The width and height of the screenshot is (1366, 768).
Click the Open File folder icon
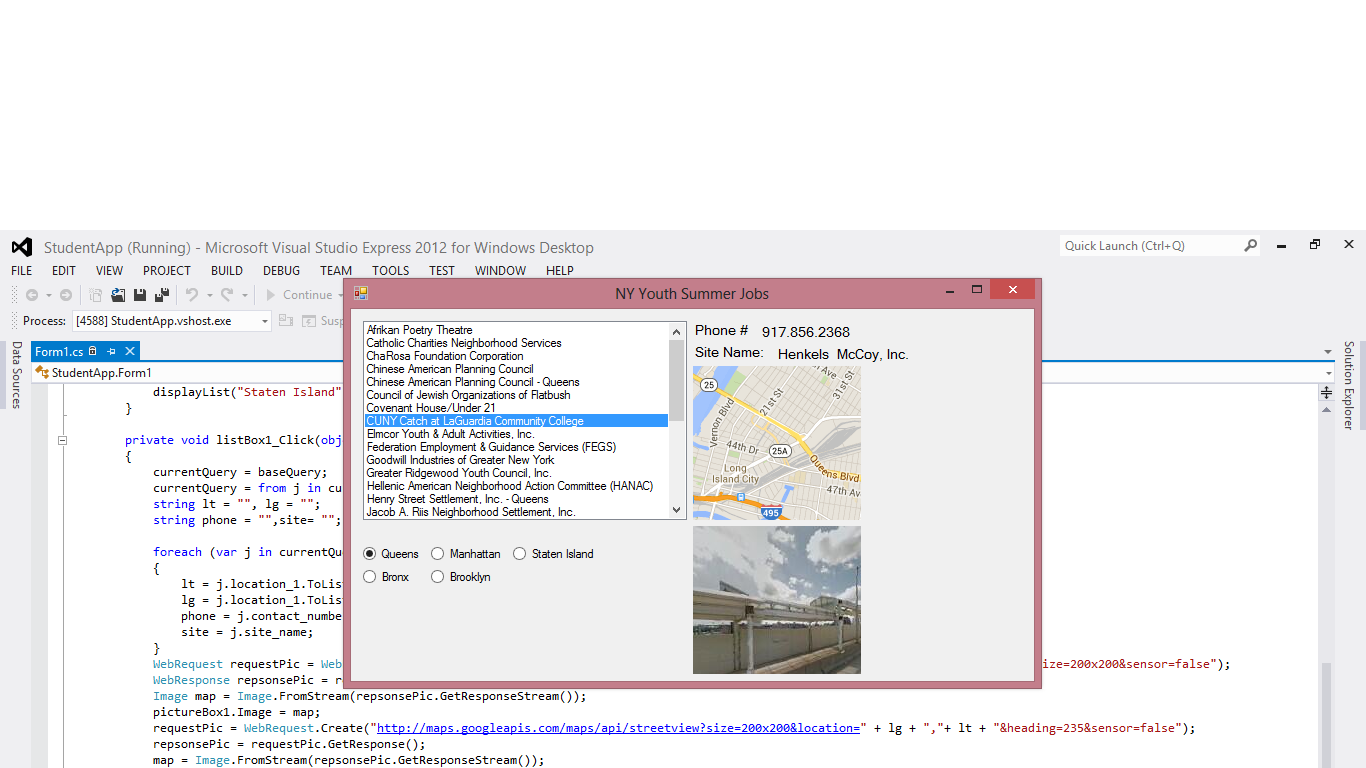click(x=118, y=295)
